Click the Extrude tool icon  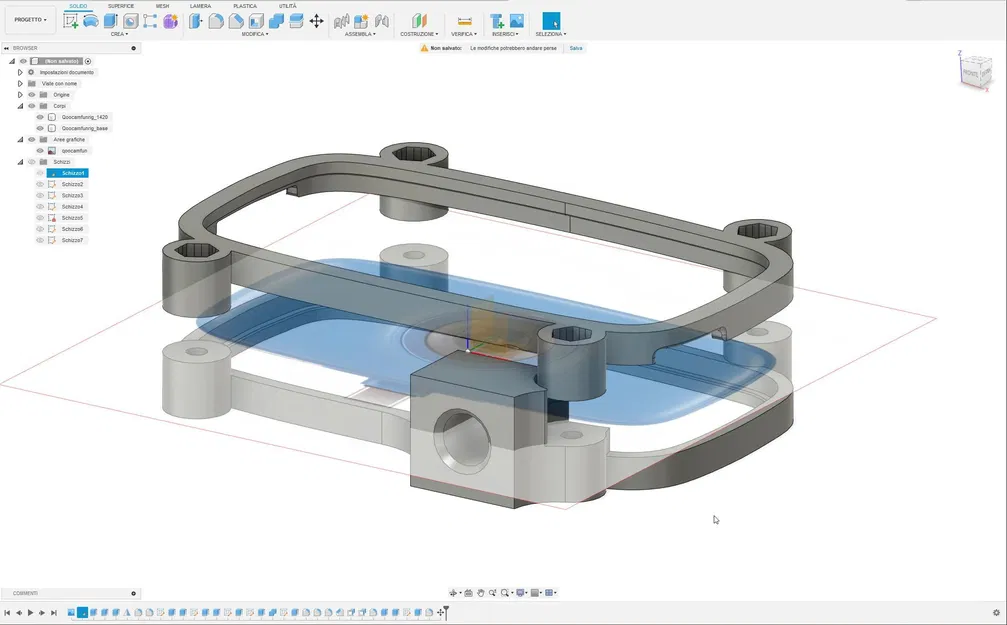(x=110, y=21)
